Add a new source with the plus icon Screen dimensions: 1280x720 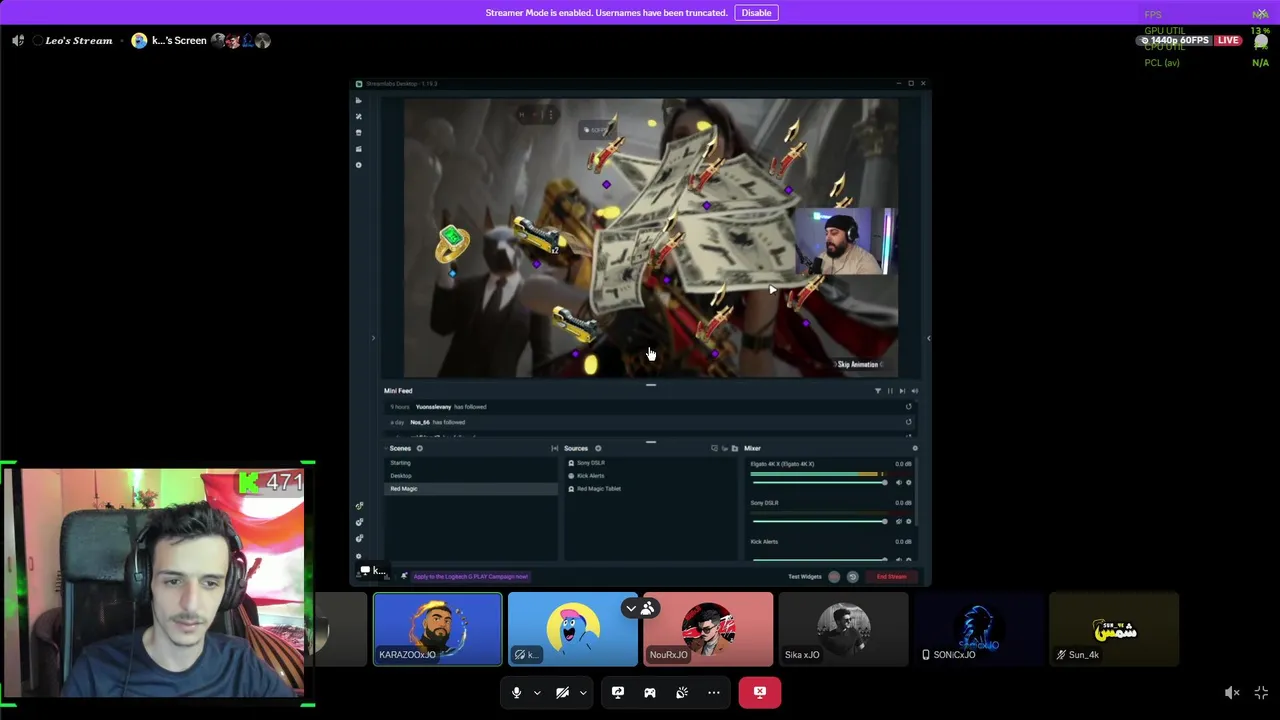[598, 449]
